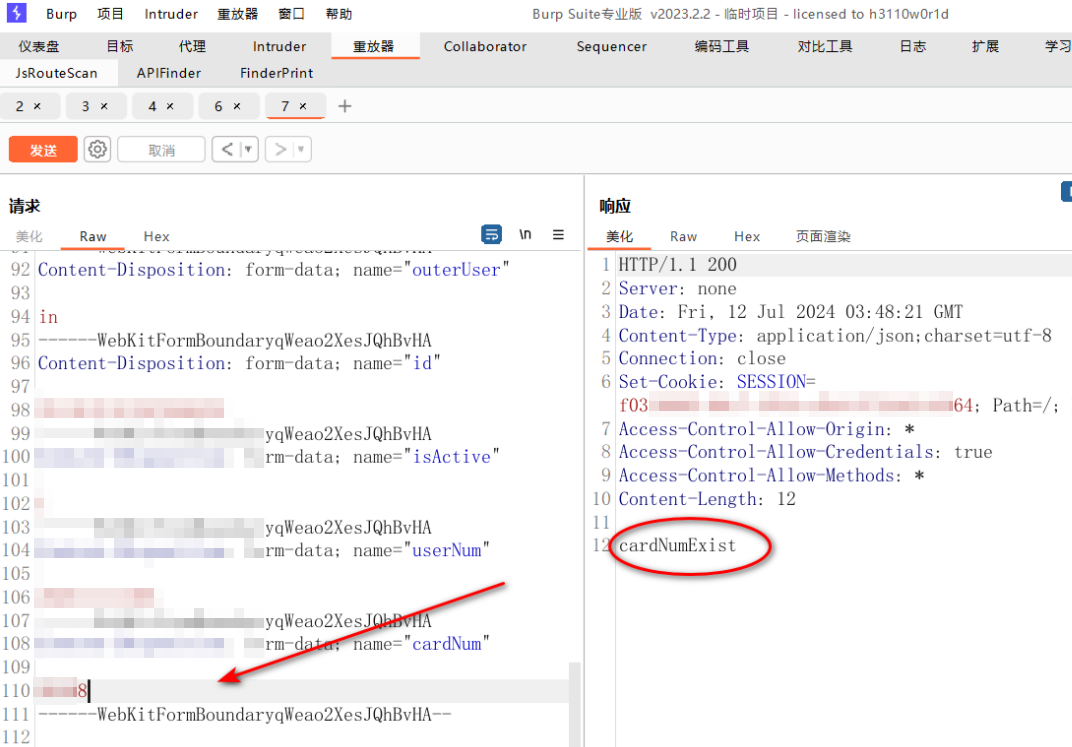The width and height of the screenshot is (1072, 747).
Task: Select Repeater tab 3
Action: [x=85, y=106]
